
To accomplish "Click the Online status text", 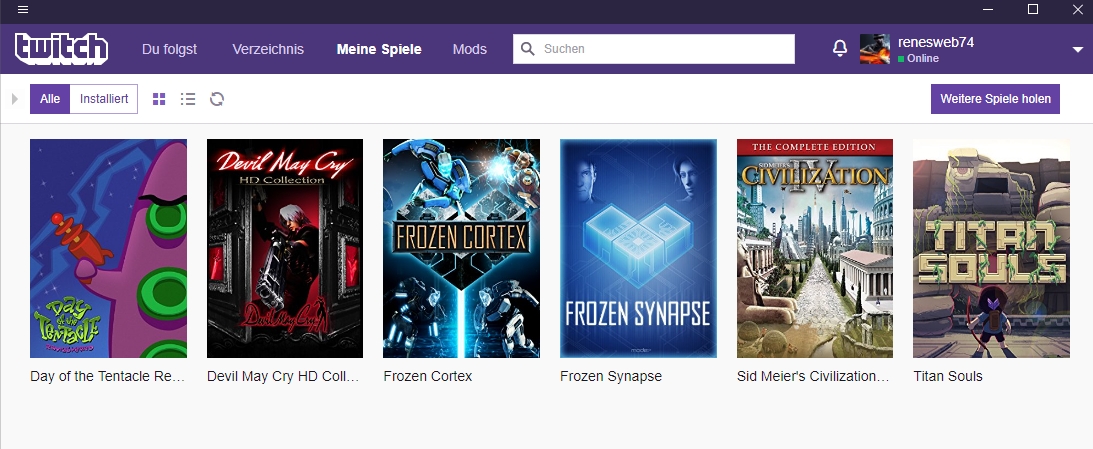I will [923, 59].
